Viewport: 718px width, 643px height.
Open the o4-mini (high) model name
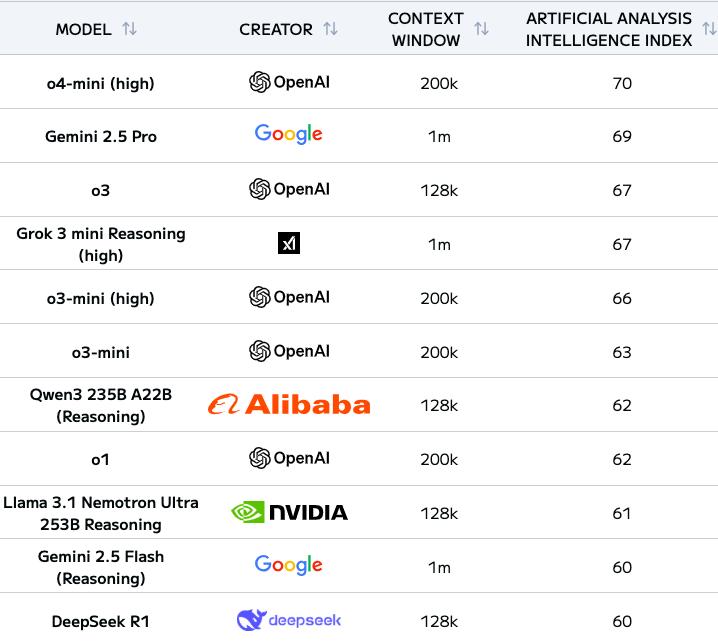100,83
